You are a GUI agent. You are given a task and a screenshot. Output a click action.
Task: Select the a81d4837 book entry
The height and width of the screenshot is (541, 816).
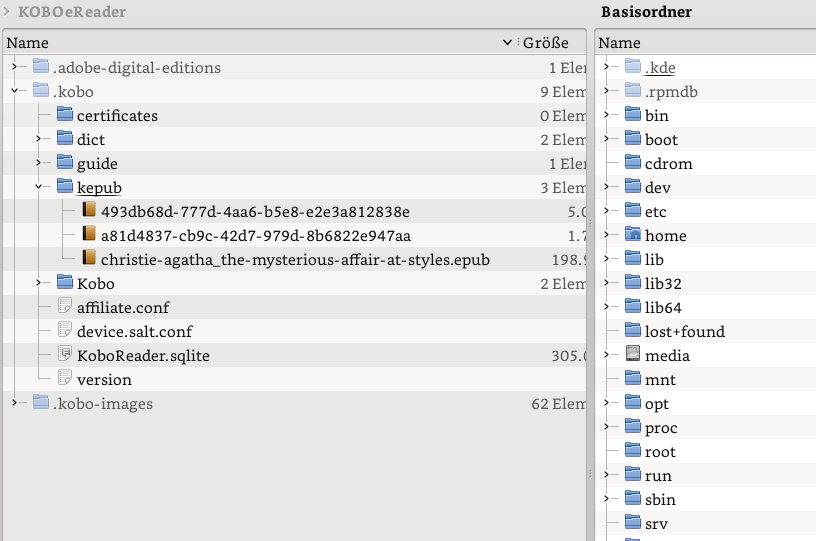click(255, 235)
